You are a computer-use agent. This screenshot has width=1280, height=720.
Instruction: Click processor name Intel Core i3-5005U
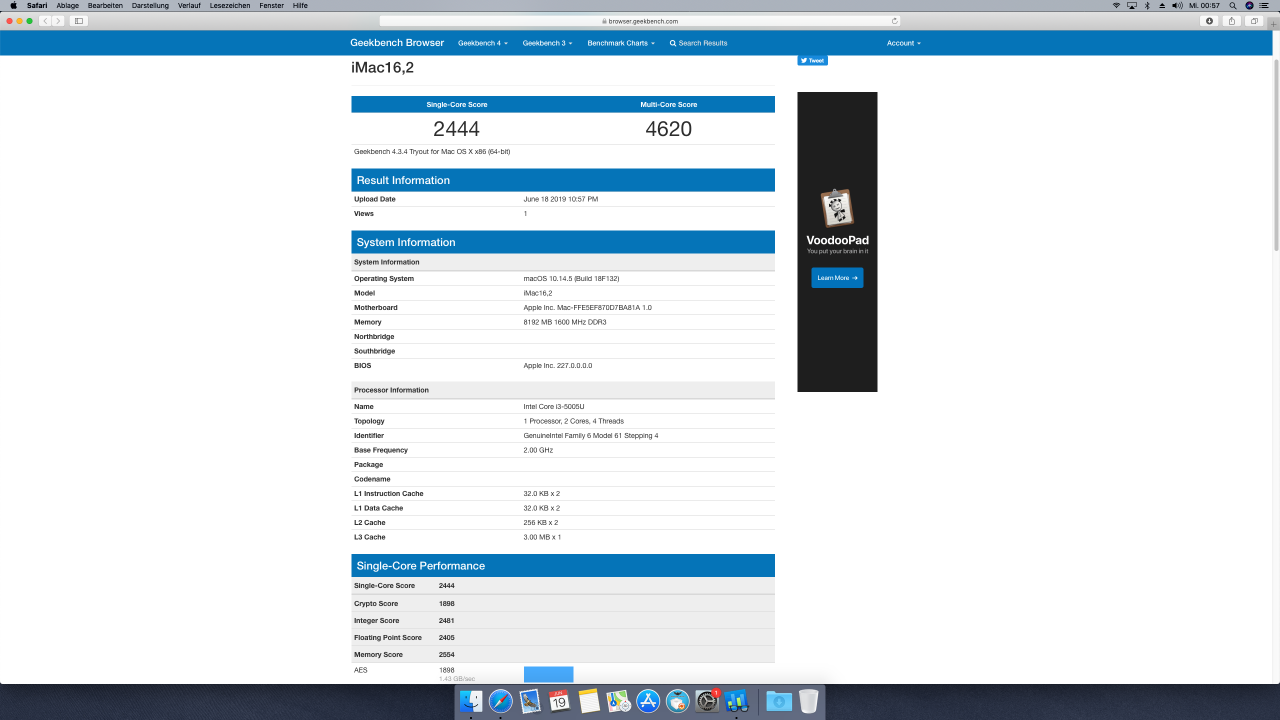554,407
